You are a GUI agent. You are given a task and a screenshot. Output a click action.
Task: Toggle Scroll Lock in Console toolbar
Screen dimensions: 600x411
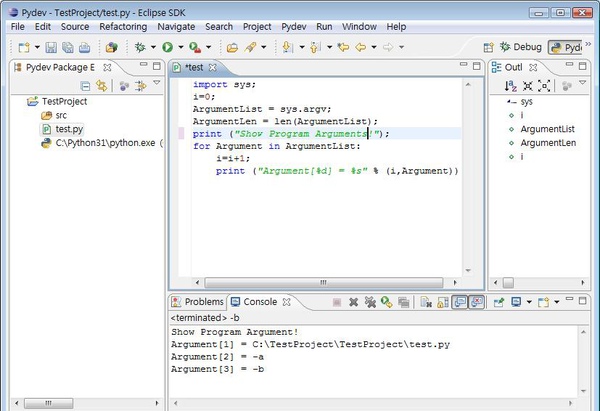443,302
